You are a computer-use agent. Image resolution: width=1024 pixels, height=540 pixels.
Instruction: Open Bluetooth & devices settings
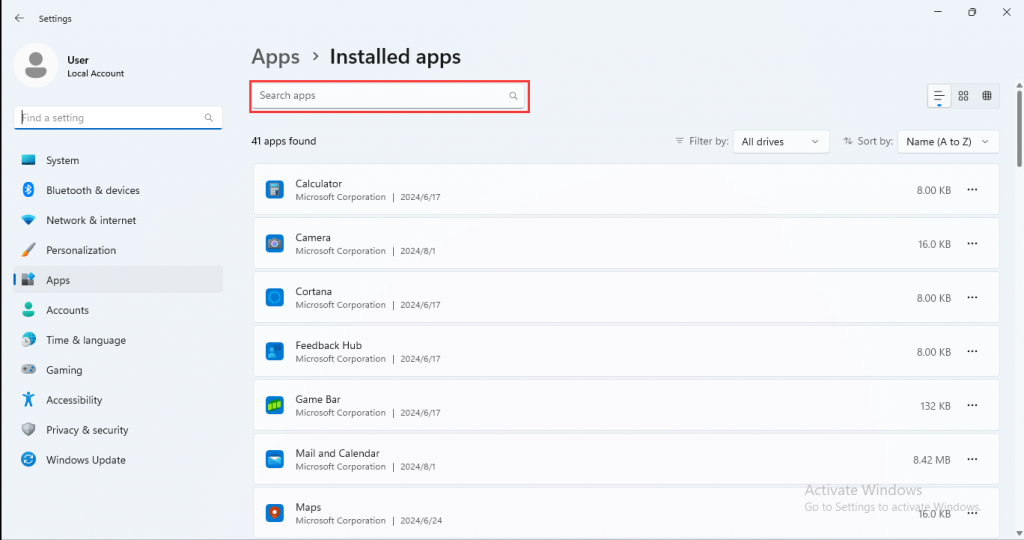[x=118, y=190]
